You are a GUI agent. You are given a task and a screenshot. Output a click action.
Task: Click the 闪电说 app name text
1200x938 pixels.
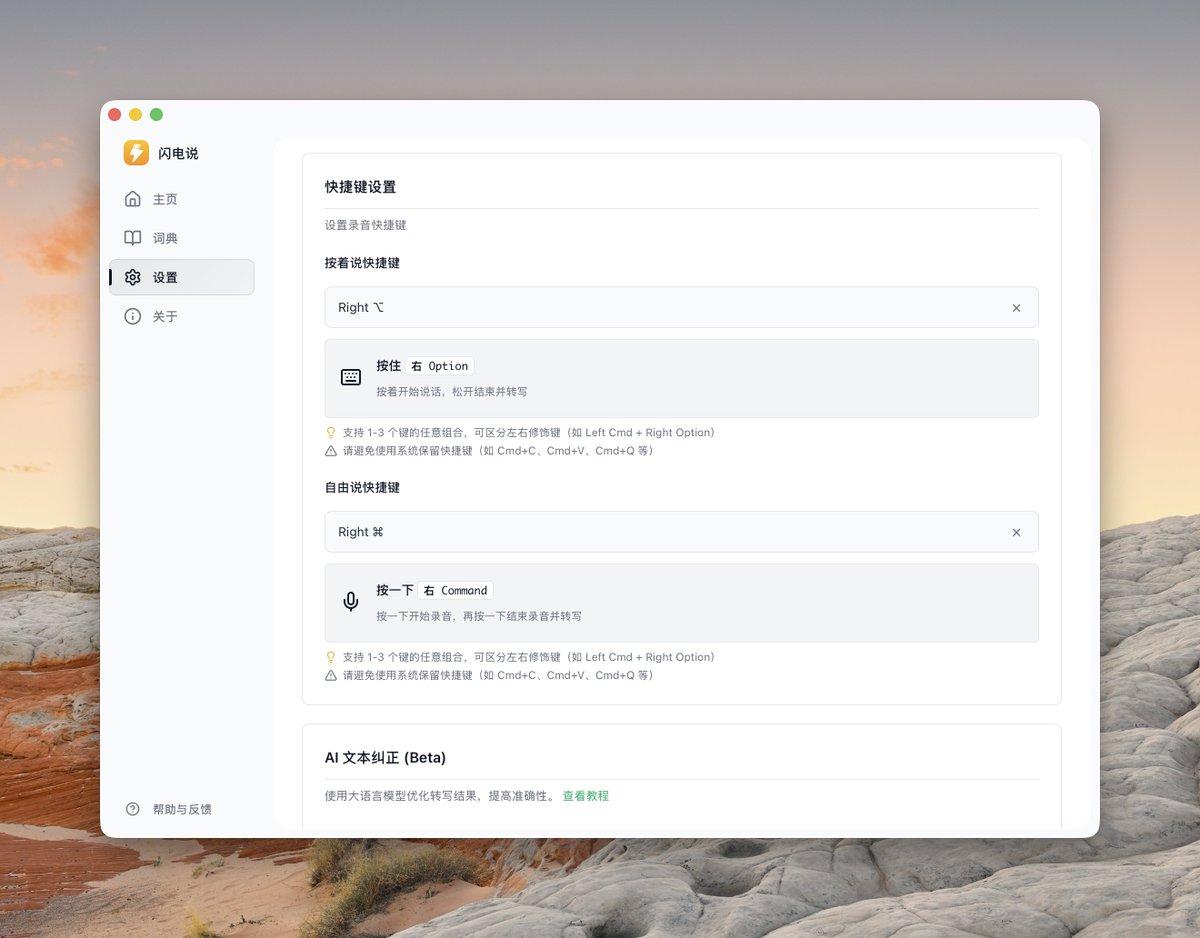178,153
